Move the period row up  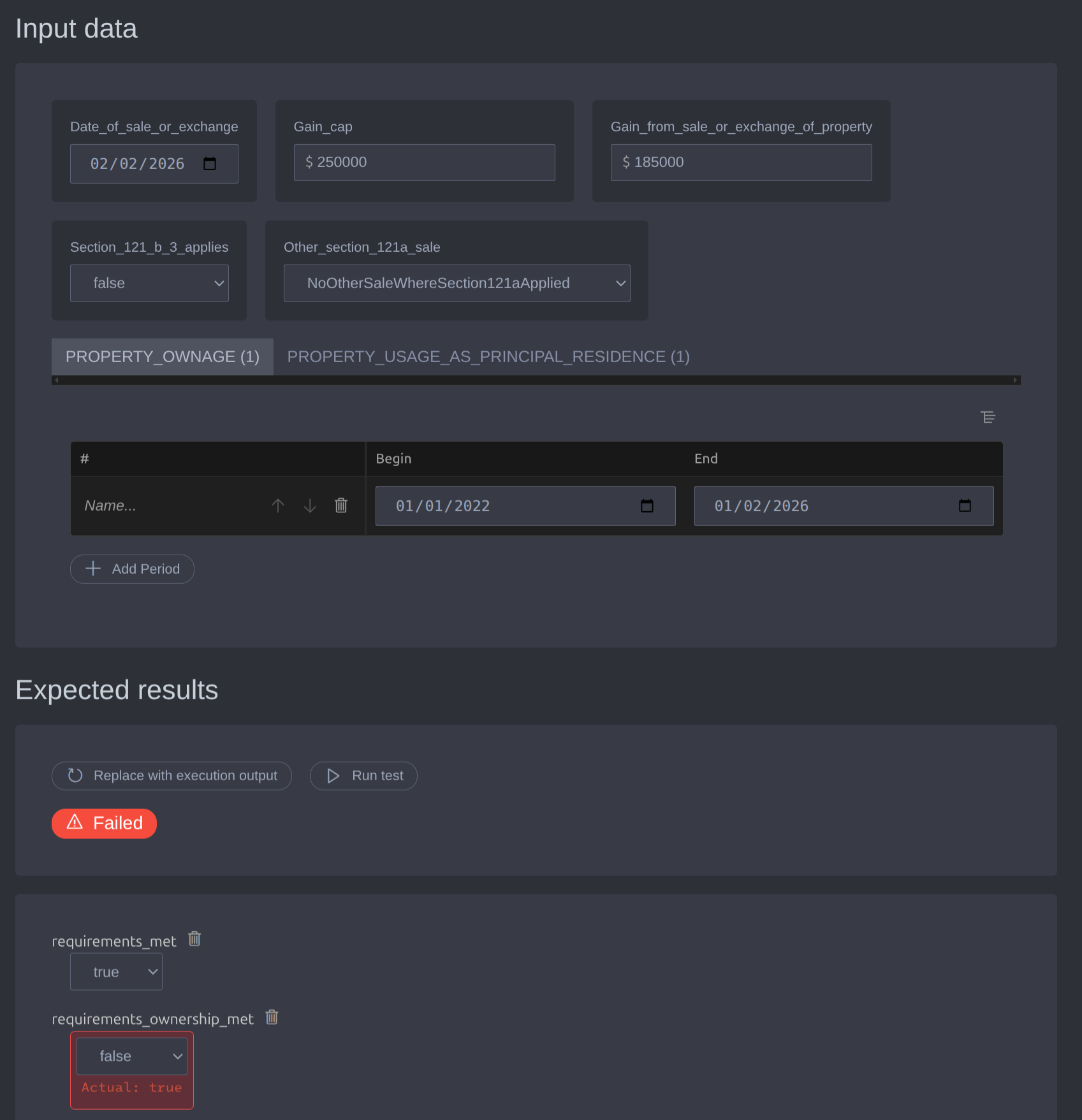tap(278, 506)
